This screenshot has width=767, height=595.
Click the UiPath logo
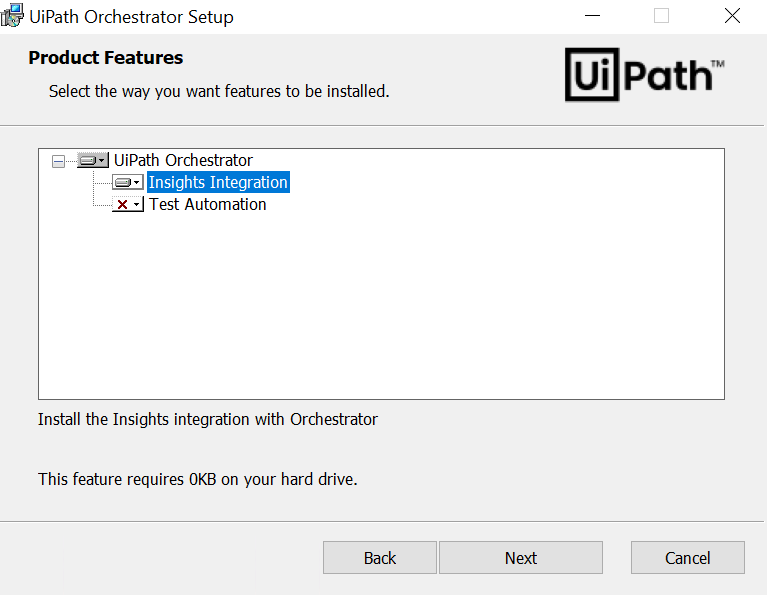click(644, 74)
